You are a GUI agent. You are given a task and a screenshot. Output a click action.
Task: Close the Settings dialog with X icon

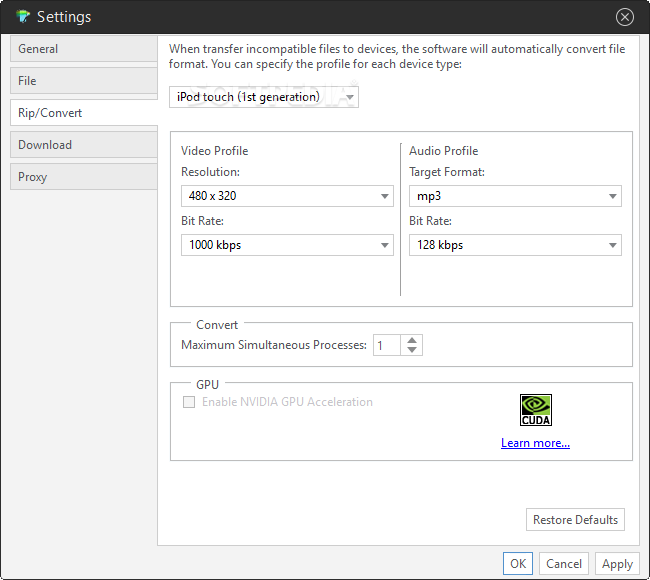coord(624,17)
